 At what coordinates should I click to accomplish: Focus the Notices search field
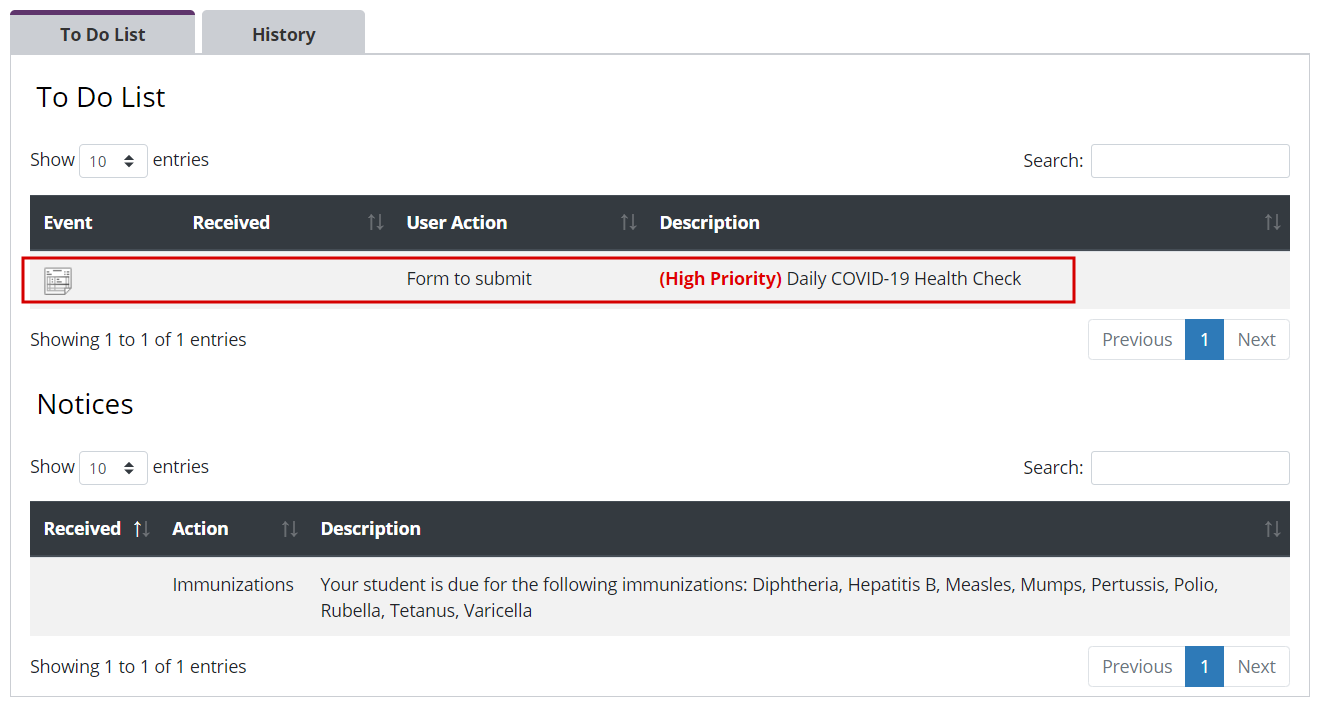1190,468
